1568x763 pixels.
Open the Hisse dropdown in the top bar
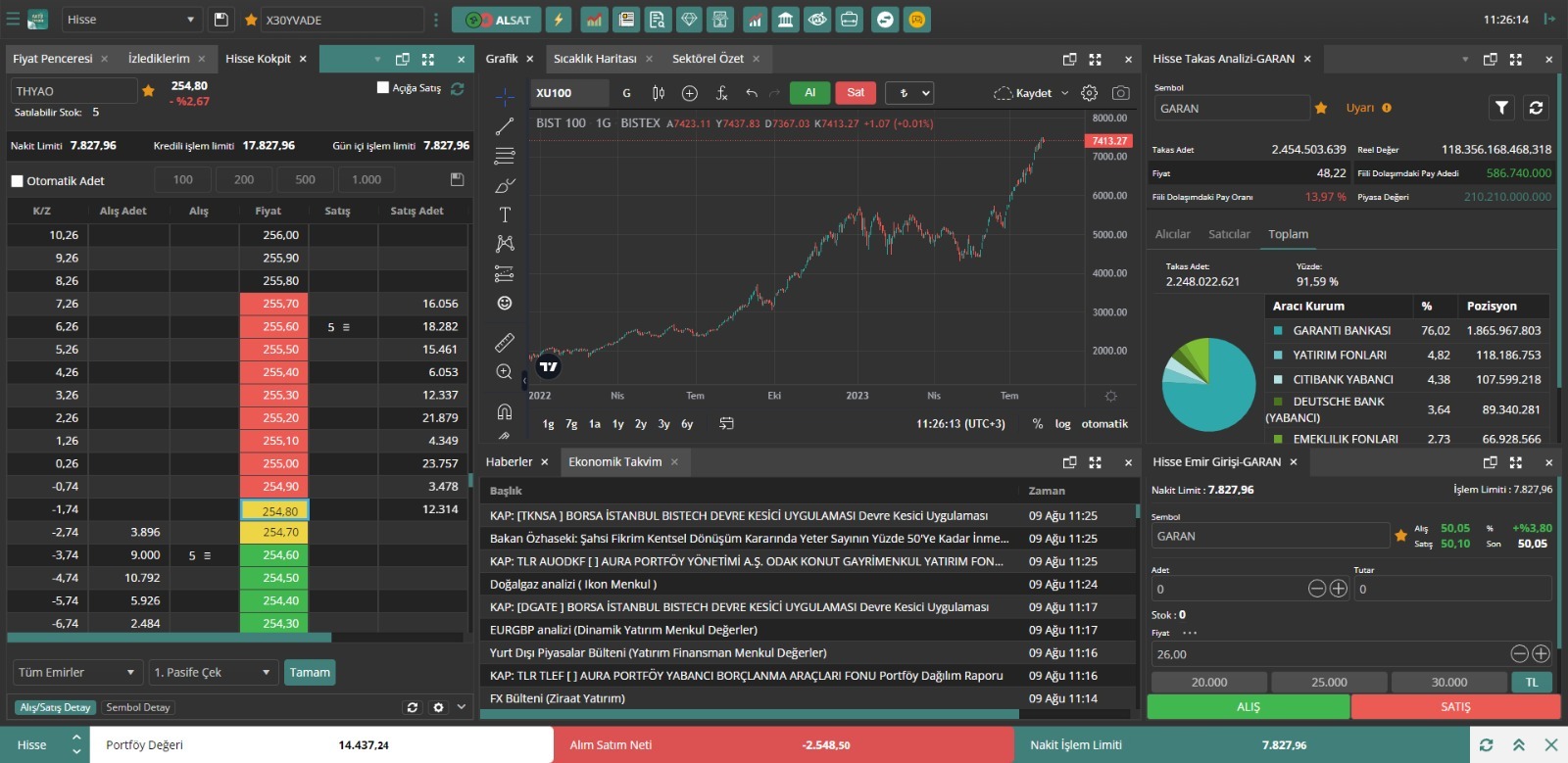tap(130, 20)
